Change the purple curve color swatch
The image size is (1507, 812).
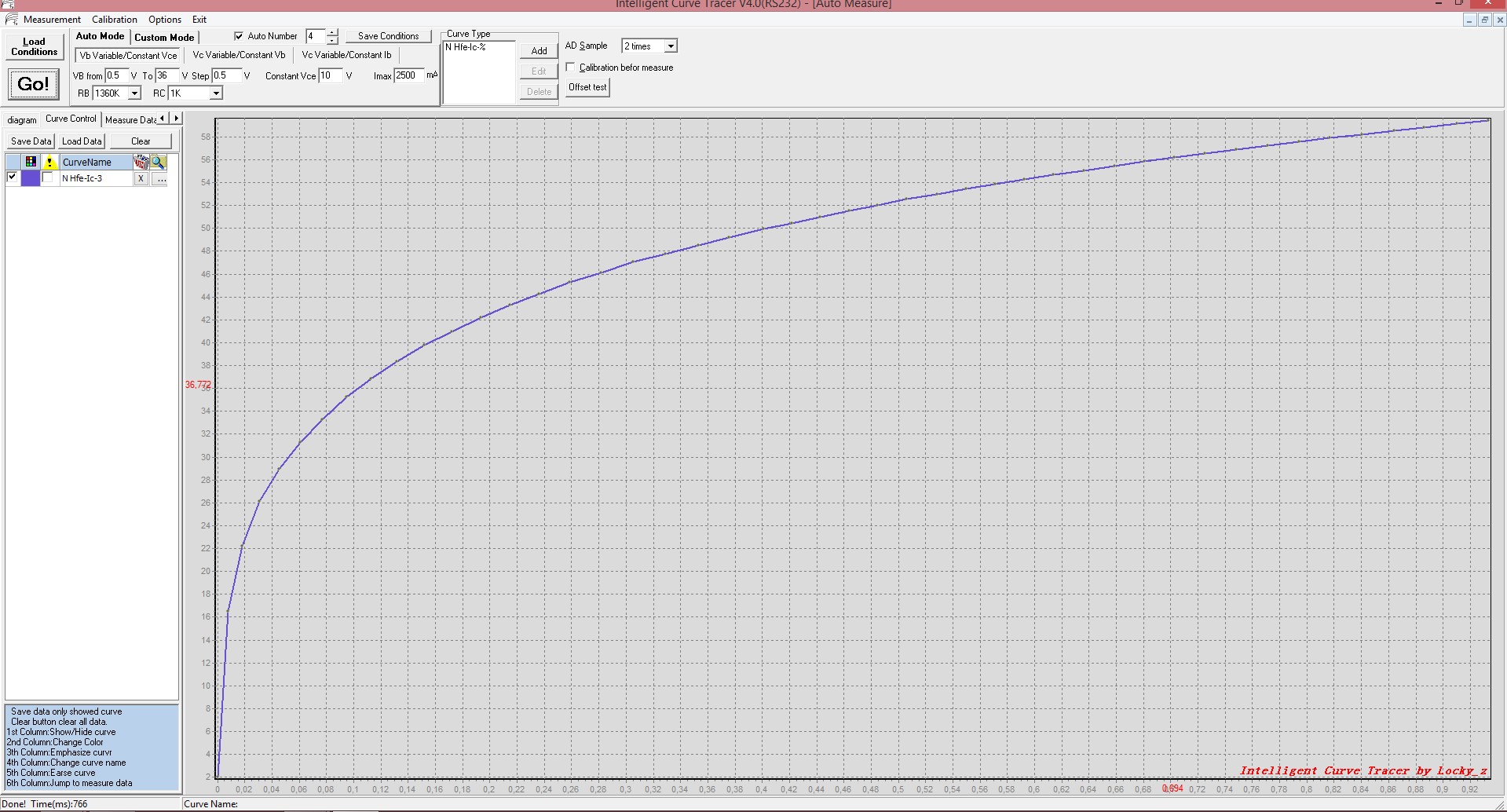click(x=31, y=178)
